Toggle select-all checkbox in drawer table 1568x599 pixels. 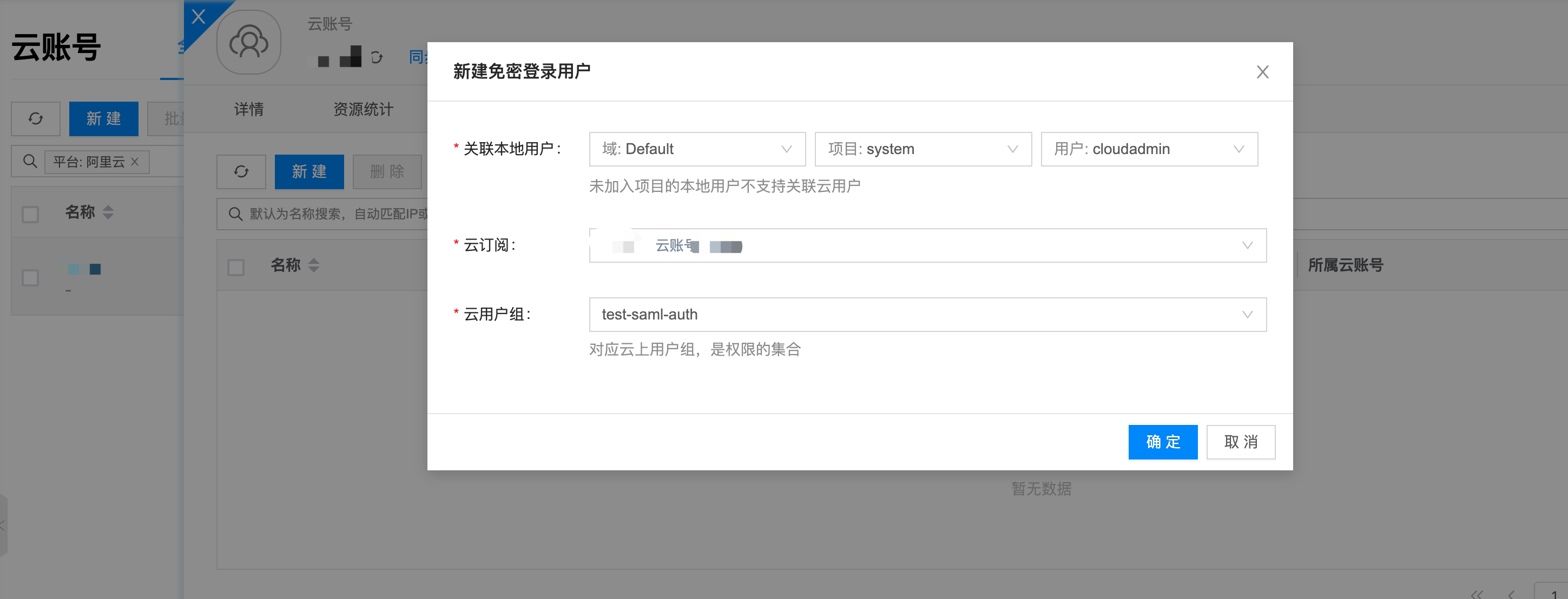235,267
